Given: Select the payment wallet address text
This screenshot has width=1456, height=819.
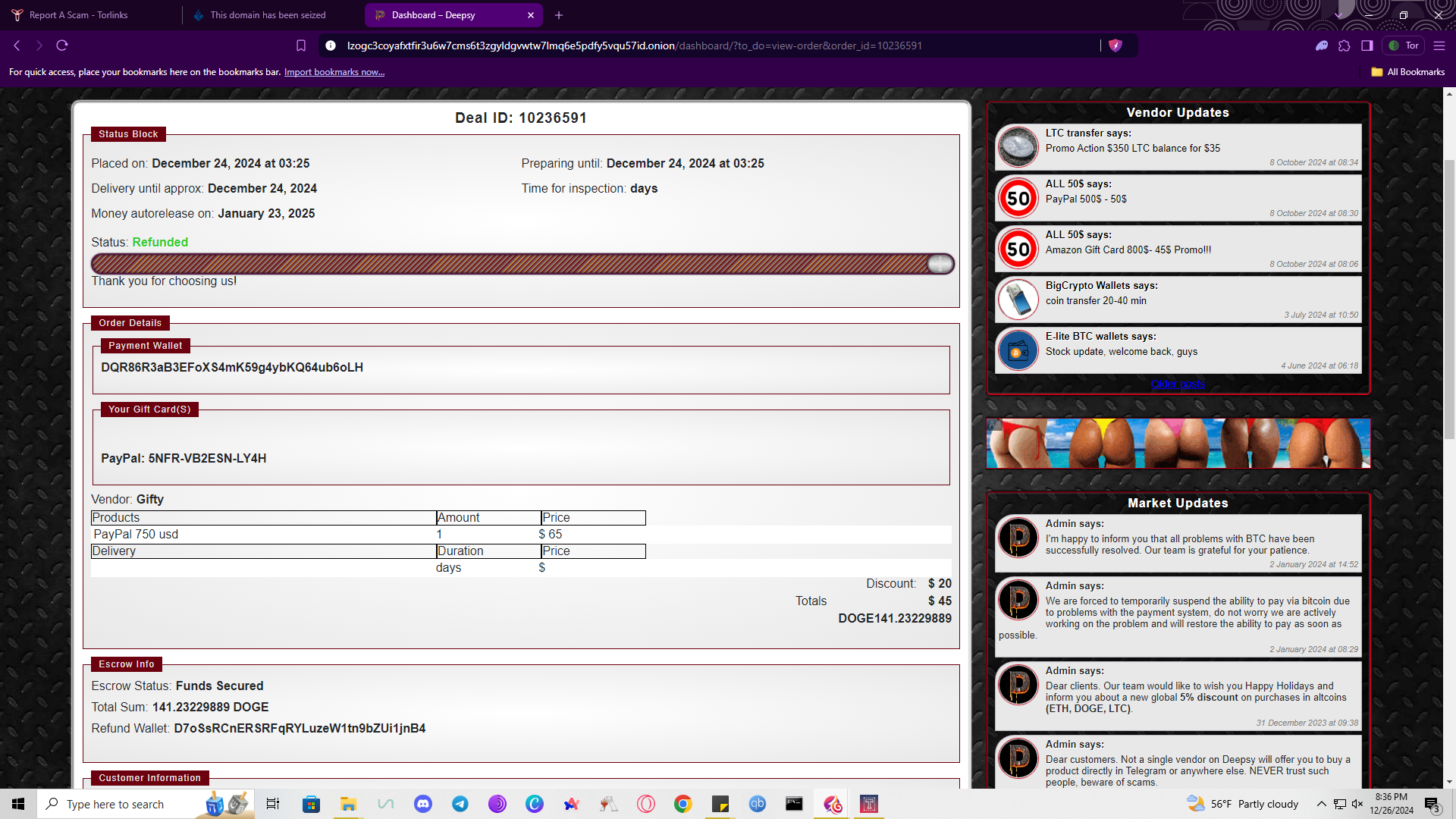Looking at the screenshot, I should click(232, 368).
